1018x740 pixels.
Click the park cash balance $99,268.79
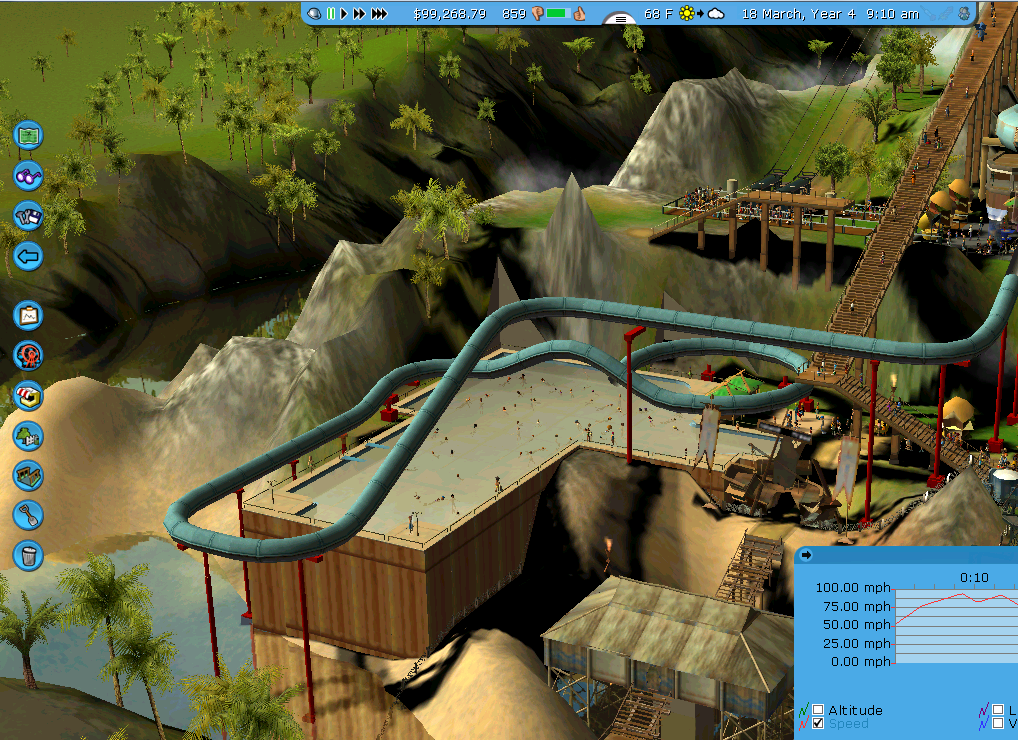pos(450,14)
